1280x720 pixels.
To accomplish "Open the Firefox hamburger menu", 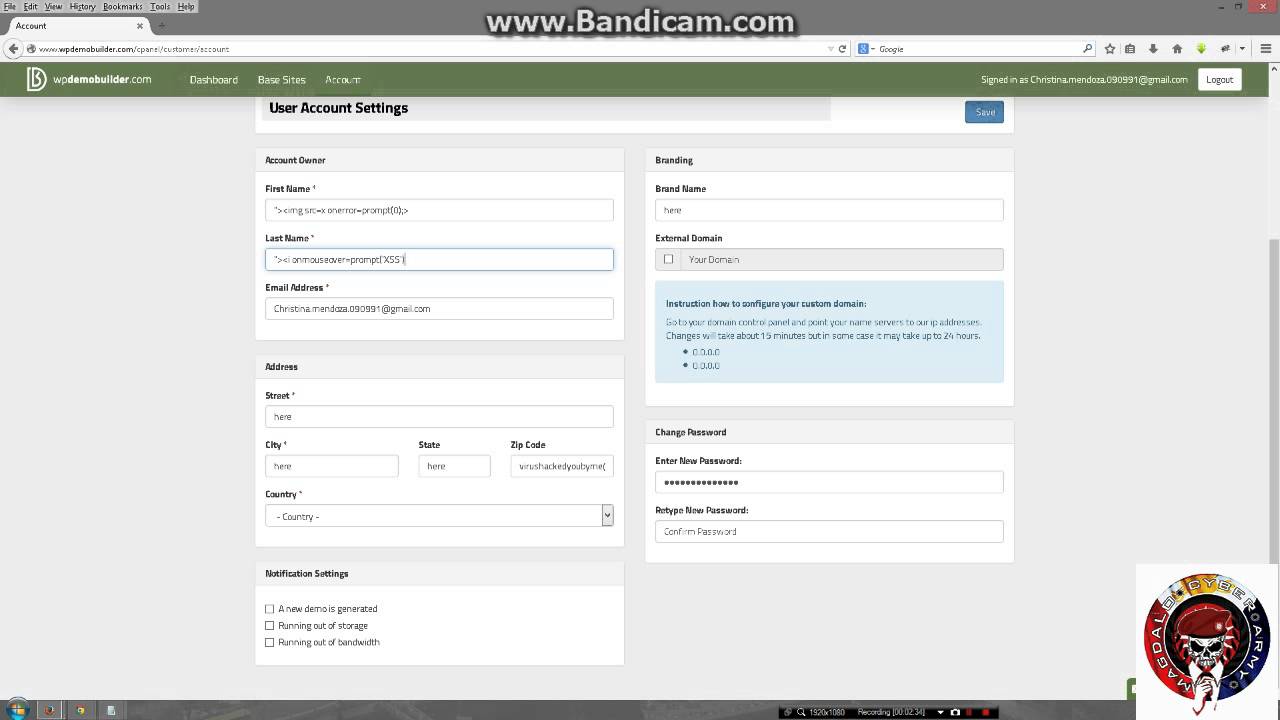I will [1264, 48].
